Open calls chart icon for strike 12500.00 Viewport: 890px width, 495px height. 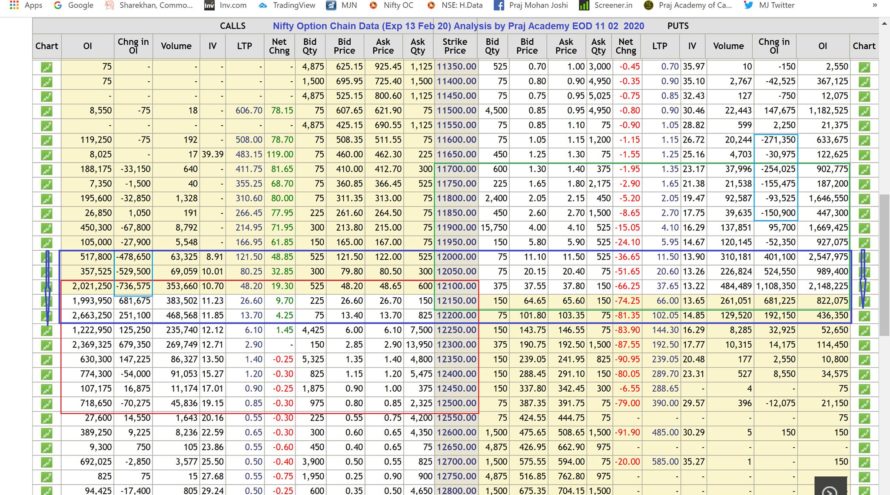pos(47,404)
